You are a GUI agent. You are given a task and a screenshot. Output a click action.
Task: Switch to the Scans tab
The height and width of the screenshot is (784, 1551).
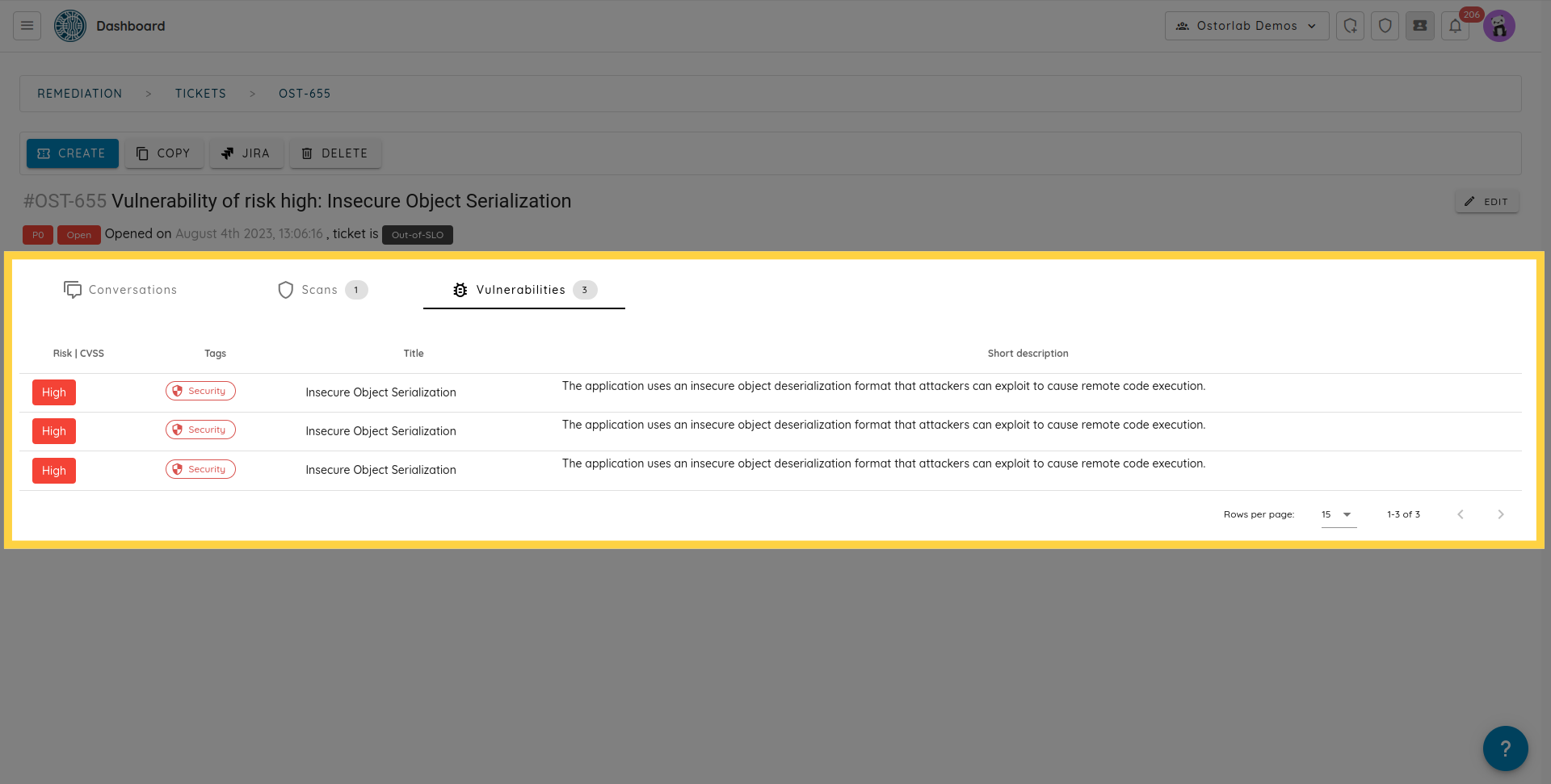(x=322, y=290)
